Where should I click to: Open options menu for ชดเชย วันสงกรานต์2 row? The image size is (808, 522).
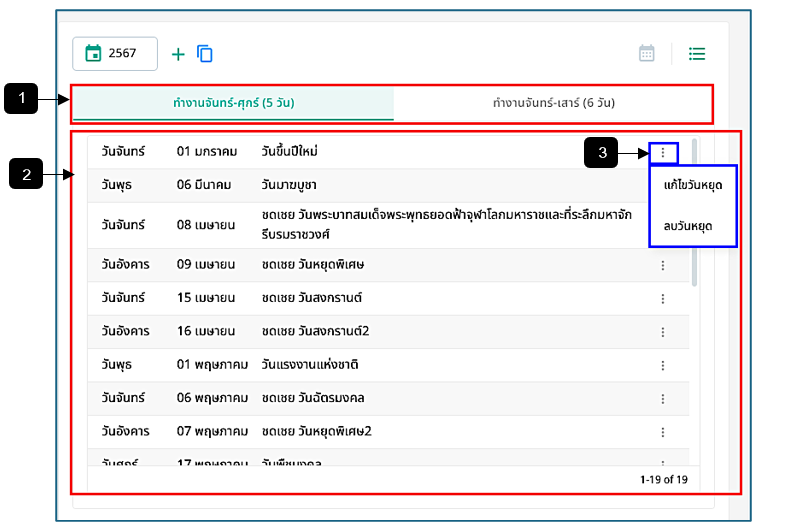click(663, 332)
